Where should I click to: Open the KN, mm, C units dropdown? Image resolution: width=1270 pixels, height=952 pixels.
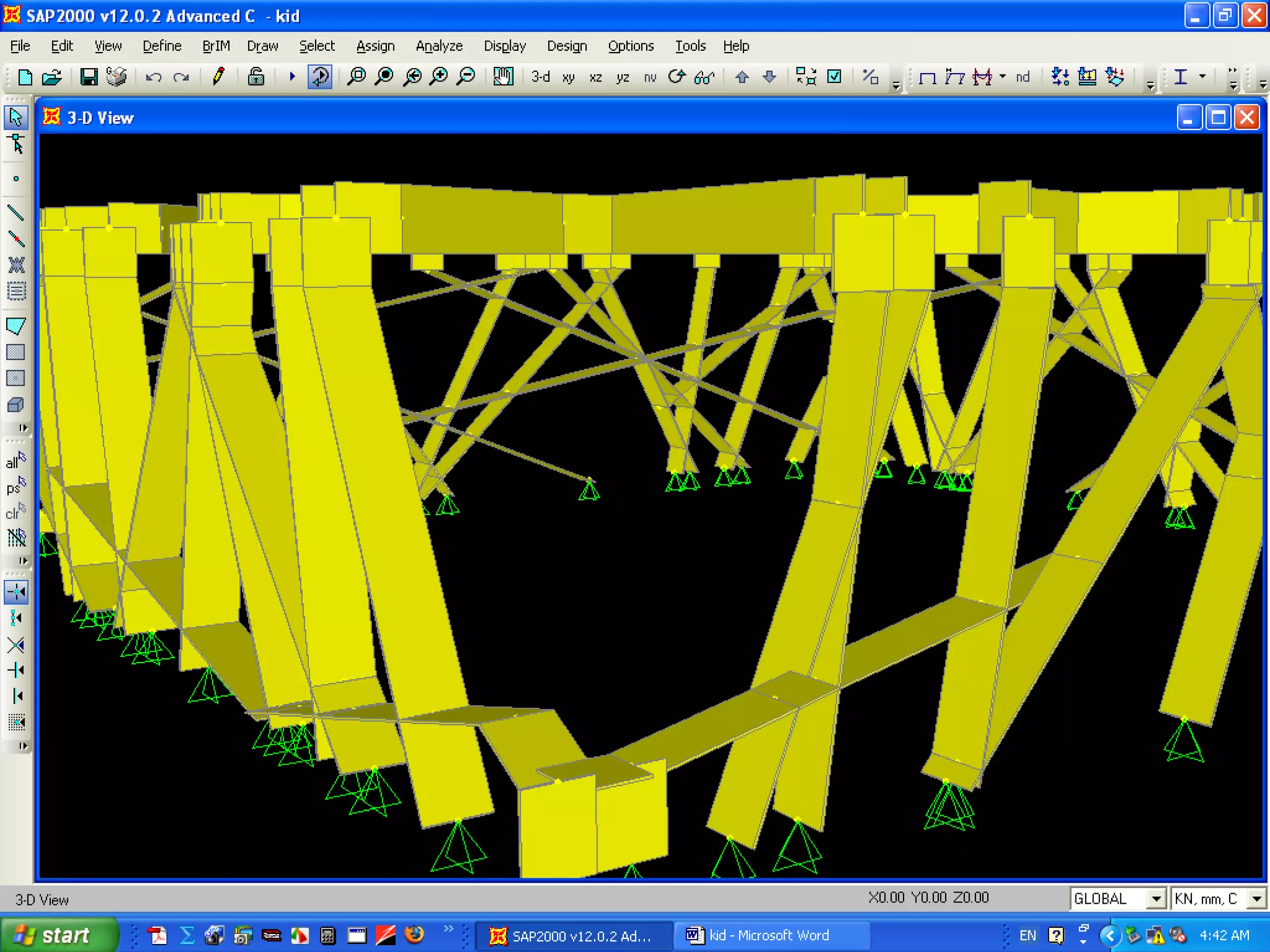coord(1256,899)
